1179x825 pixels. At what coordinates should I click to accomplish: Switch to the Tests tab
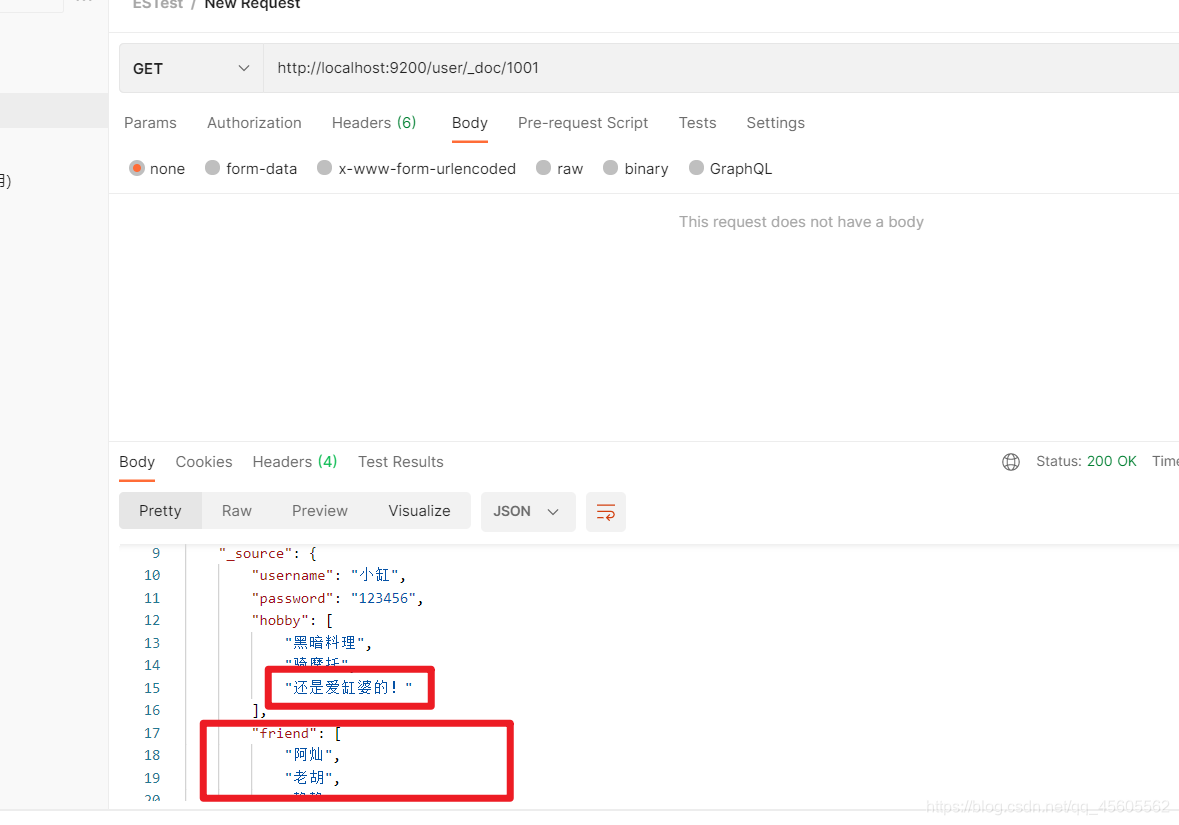click(x=697, y=123)
